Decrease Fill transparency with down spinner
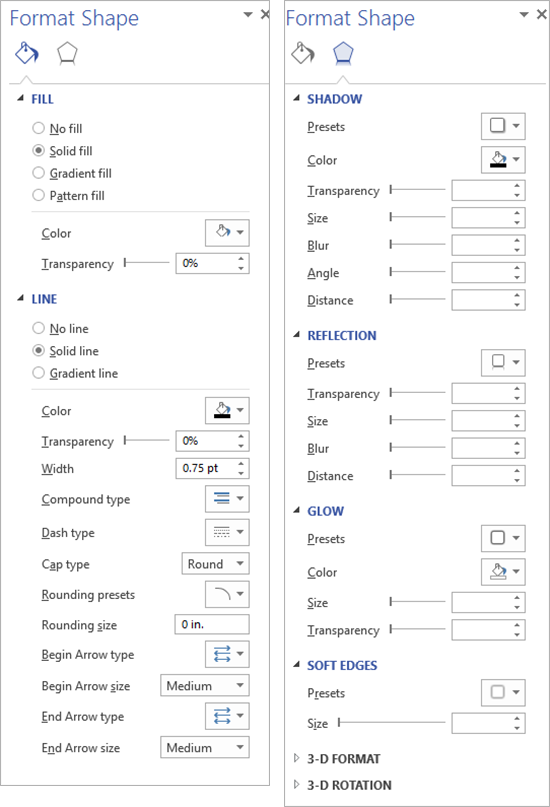This screenshot has height=807, width=550. pos(241,268)
